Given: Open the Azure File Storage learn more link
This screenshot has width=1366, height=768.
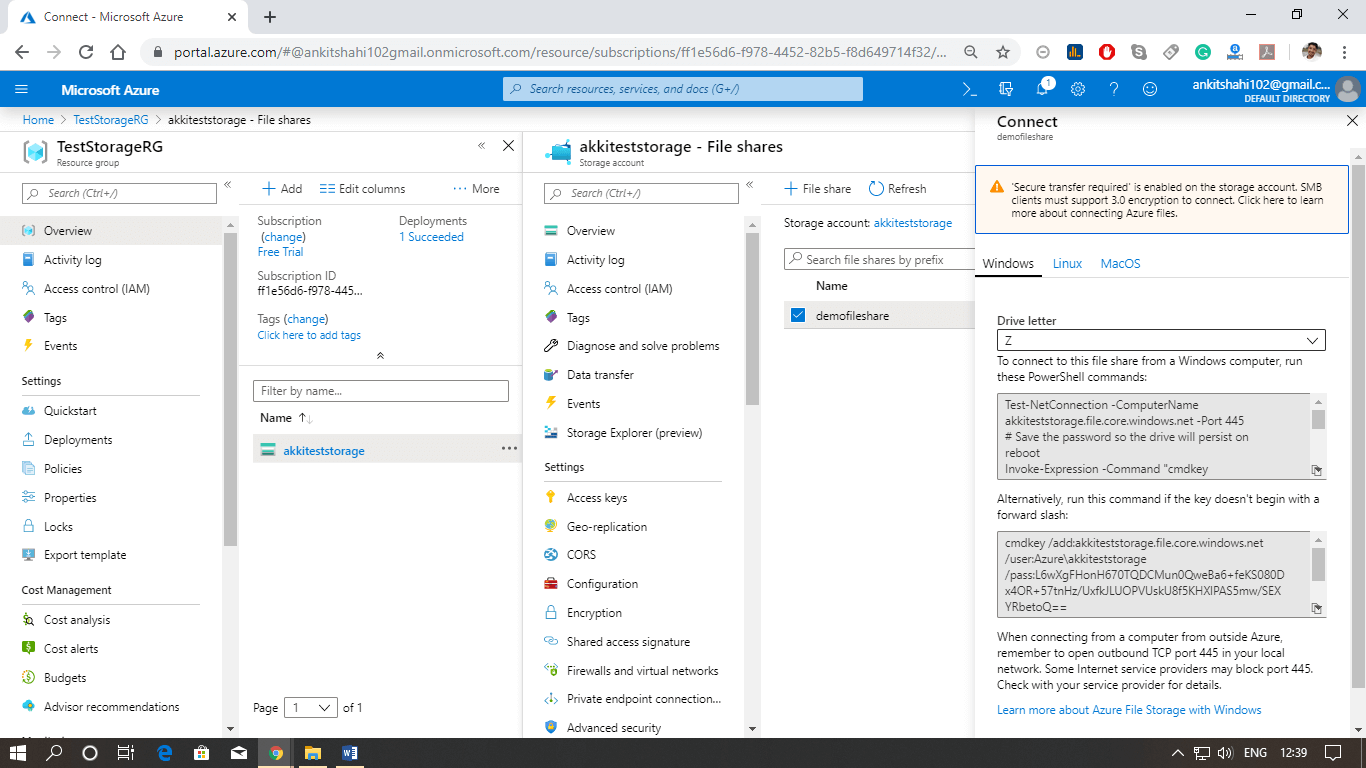Looking at the screenshot, I should (1129, 709).
